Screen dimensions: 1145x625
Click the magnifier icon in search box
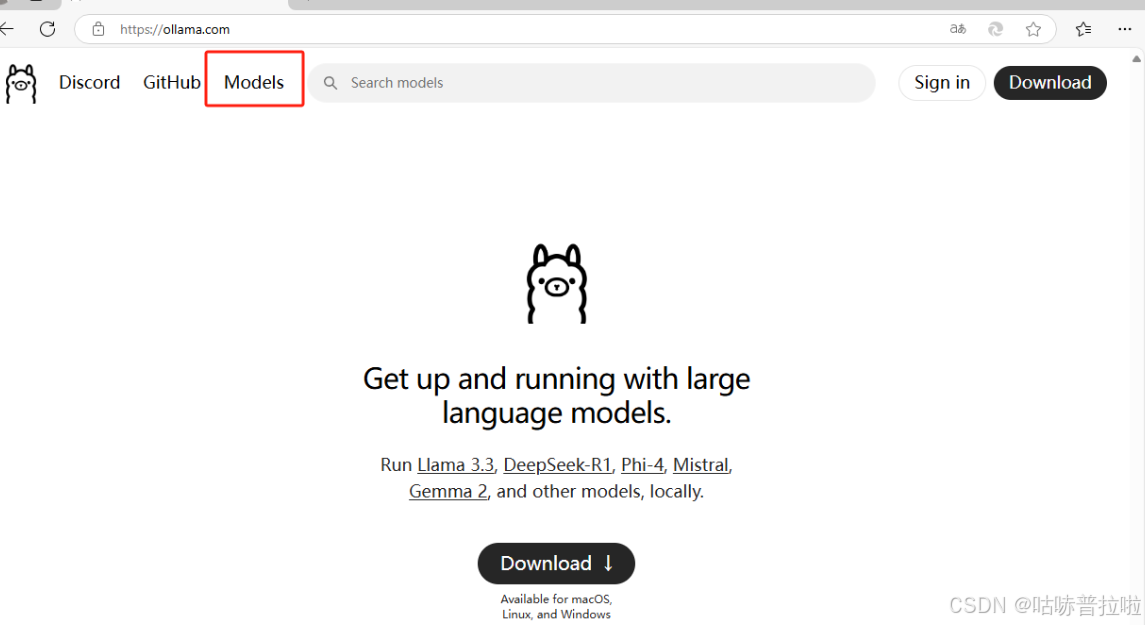click(331, 83)
